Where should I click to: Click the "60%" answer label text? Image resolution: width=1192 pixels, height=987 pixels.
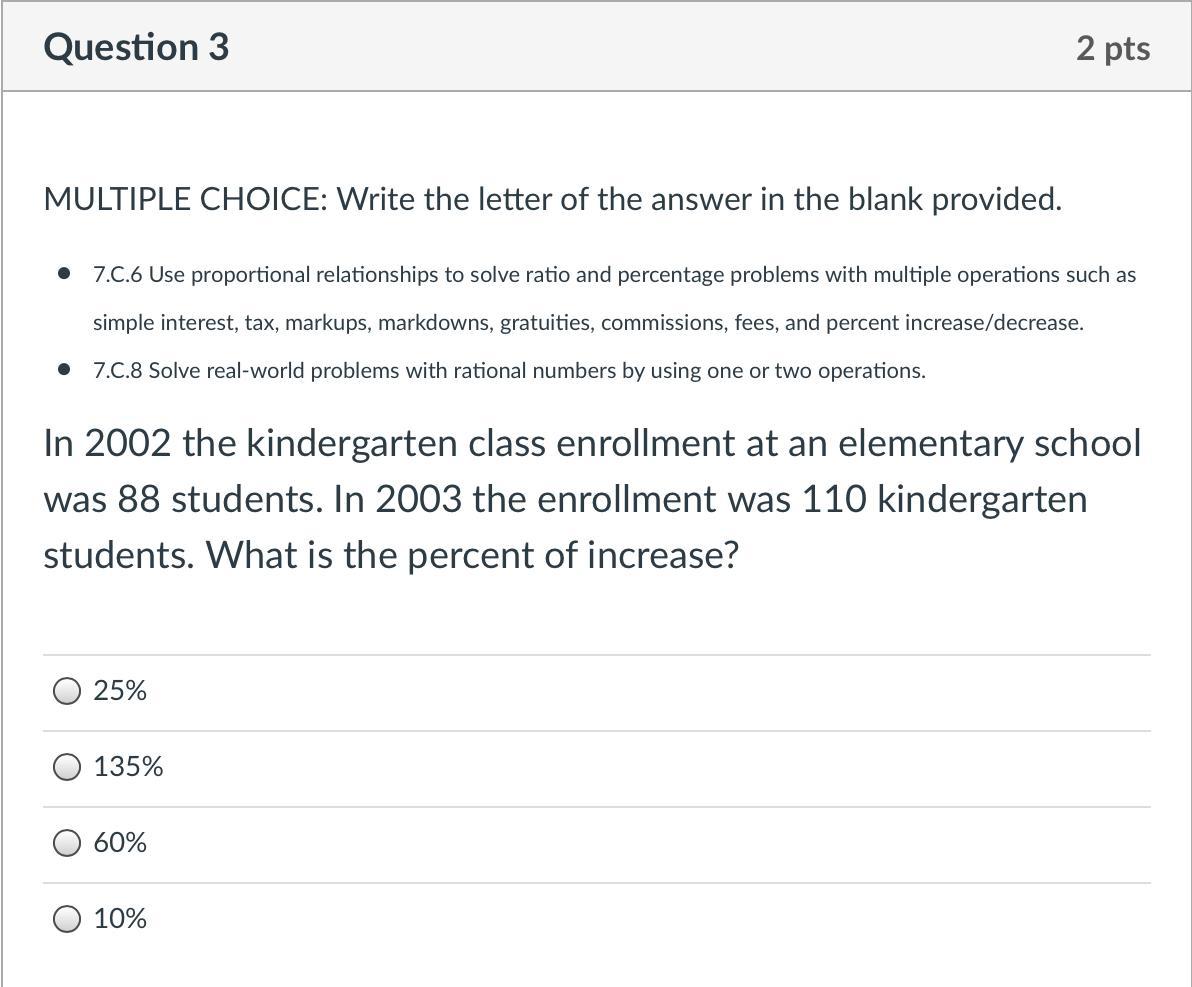tap(120, 843)
